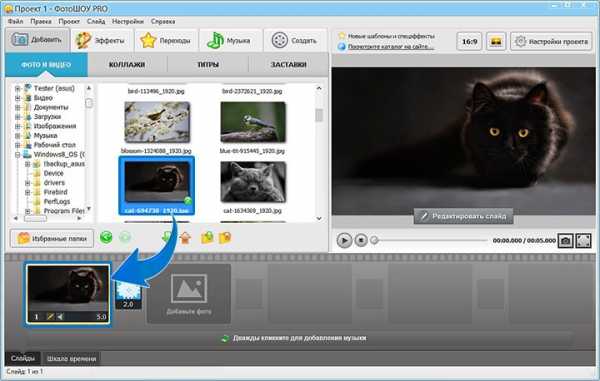600x381 pixels.
Task: Select the cat-694730 black cat thumbnail
Action: pos(157,186)
